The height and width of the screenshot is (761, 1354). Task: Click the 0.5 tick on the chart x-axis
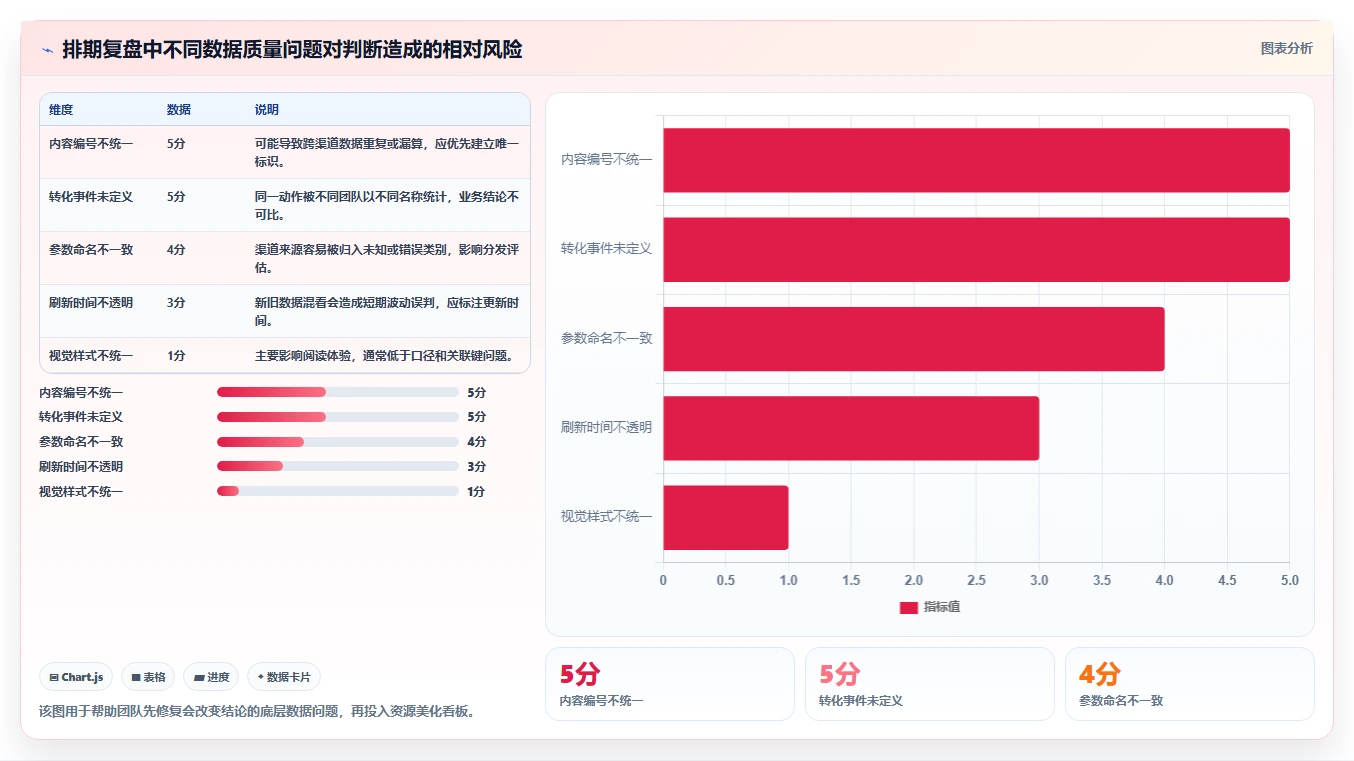pos(726,580)
